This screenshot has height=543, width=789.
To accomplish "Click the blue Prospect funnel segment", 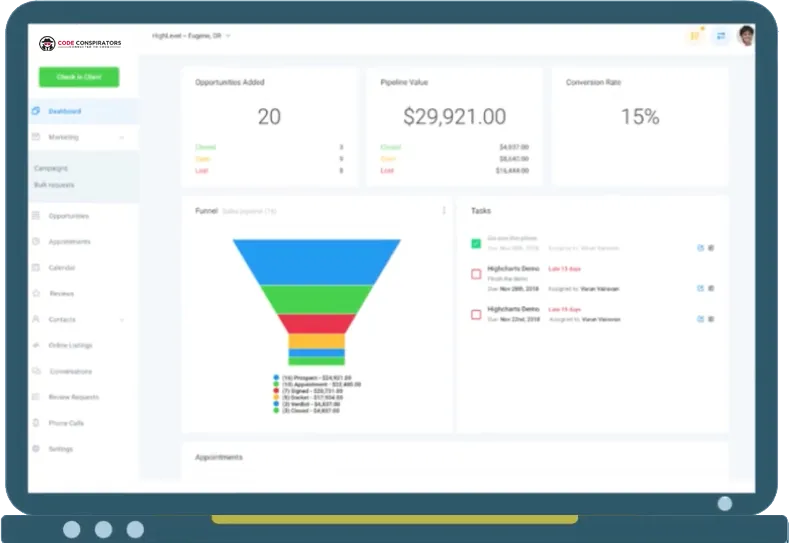I will (x=317, y=262).
